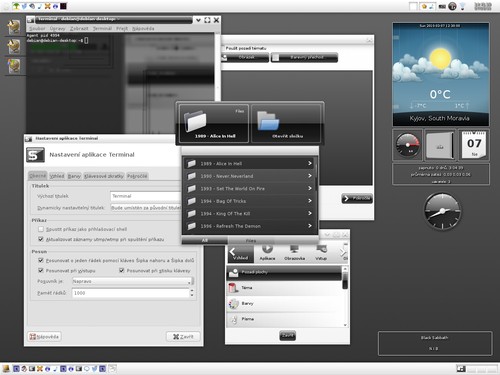Toggle Posunovat o jeden řádek checkbox

[41, 260]
